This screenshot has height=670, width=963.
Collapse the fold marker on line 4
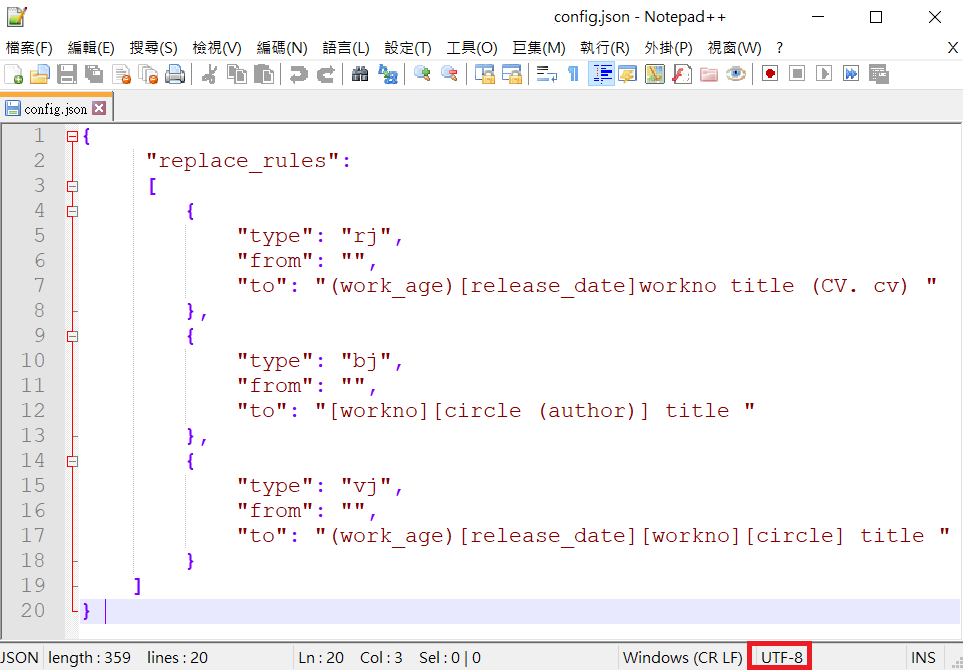click(x=72, y=210)
